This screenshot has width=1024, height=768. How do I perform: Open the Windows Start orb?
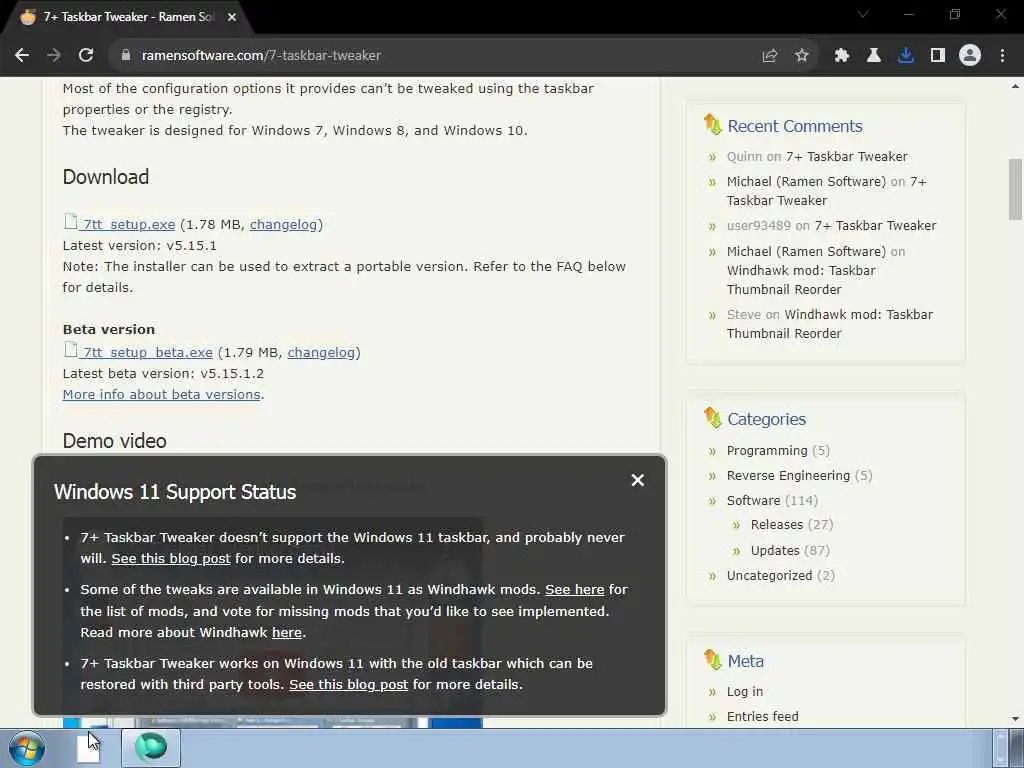[27, 748]
